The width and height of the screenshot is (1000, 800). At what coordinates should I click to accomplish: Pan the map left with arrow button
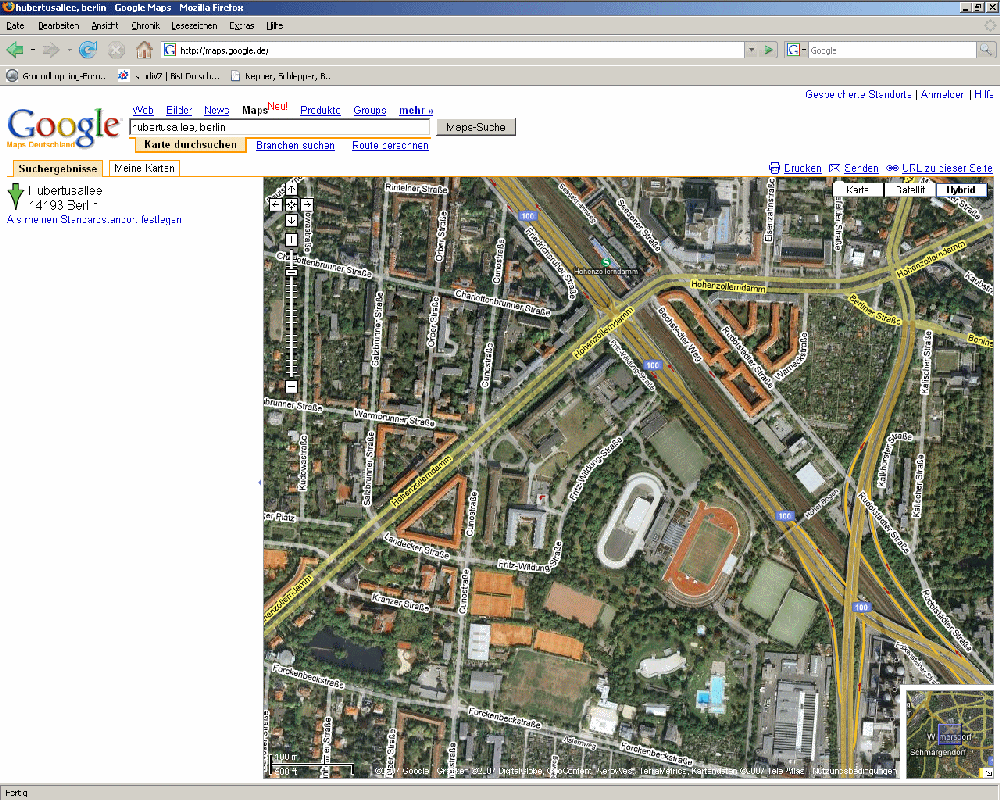(x=275, y=204)
